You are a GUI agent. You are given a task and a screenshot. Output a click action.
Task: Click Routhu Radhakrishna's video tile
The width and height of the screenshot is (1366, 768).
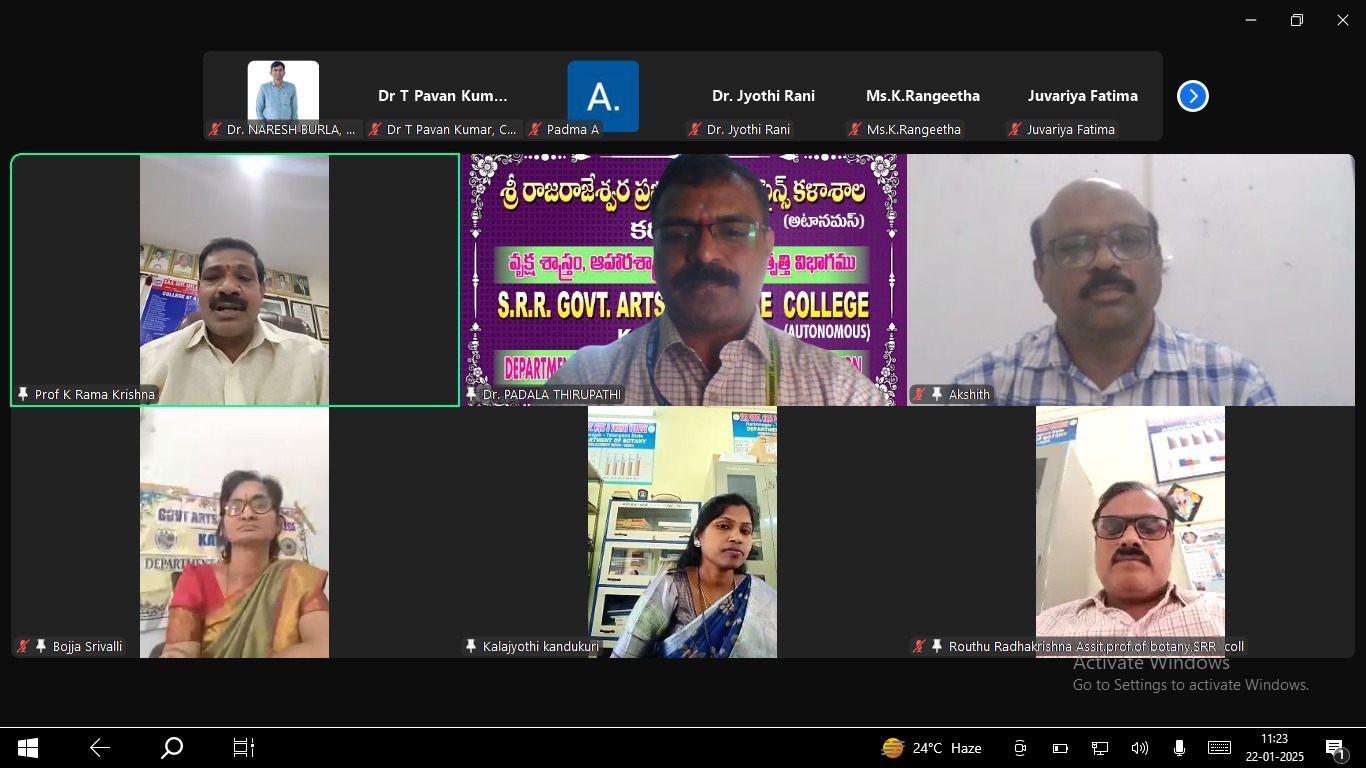coord(1130,530)
